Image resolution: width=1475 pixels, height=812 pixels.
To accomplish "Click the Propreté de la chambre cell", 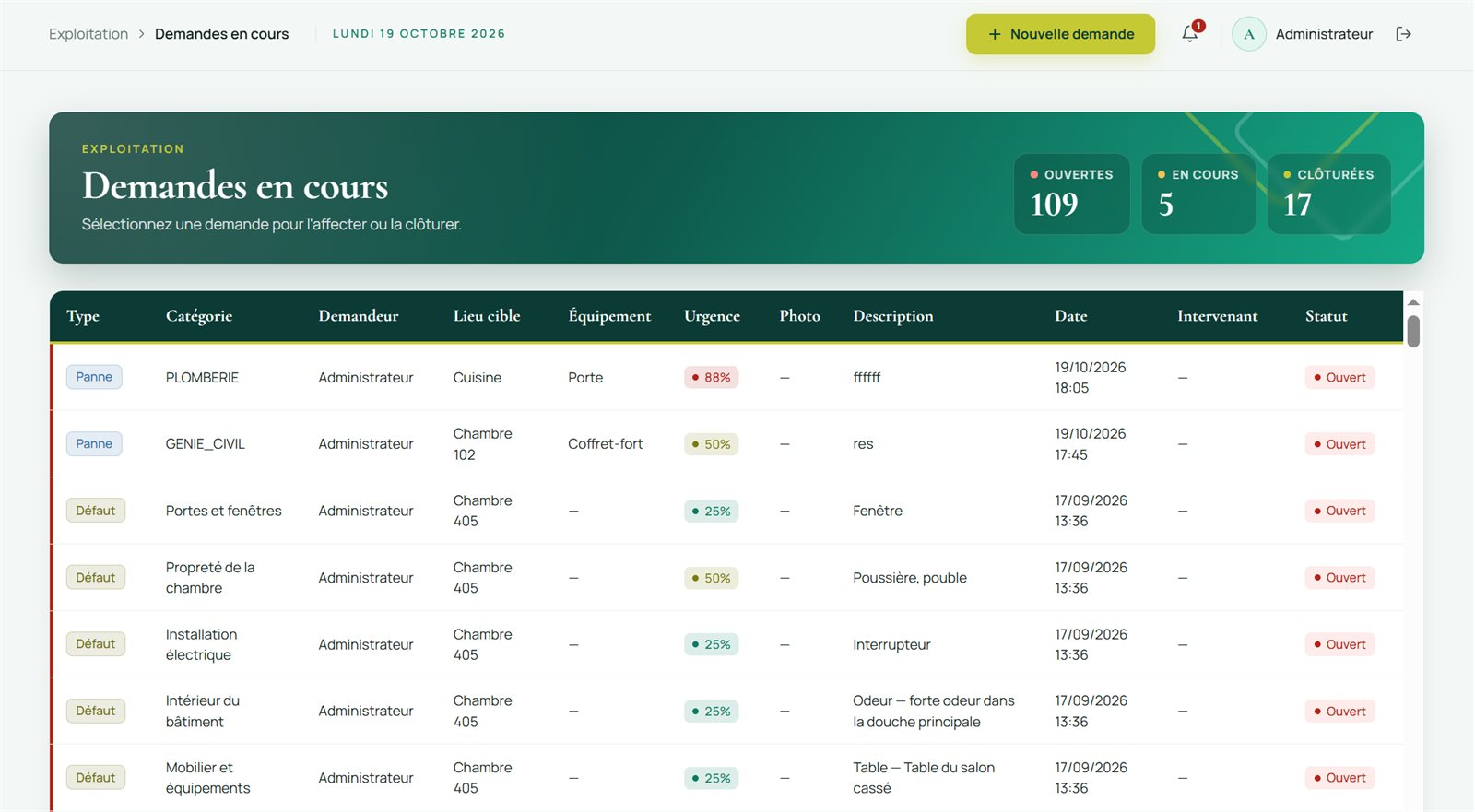I will point(210,578).
